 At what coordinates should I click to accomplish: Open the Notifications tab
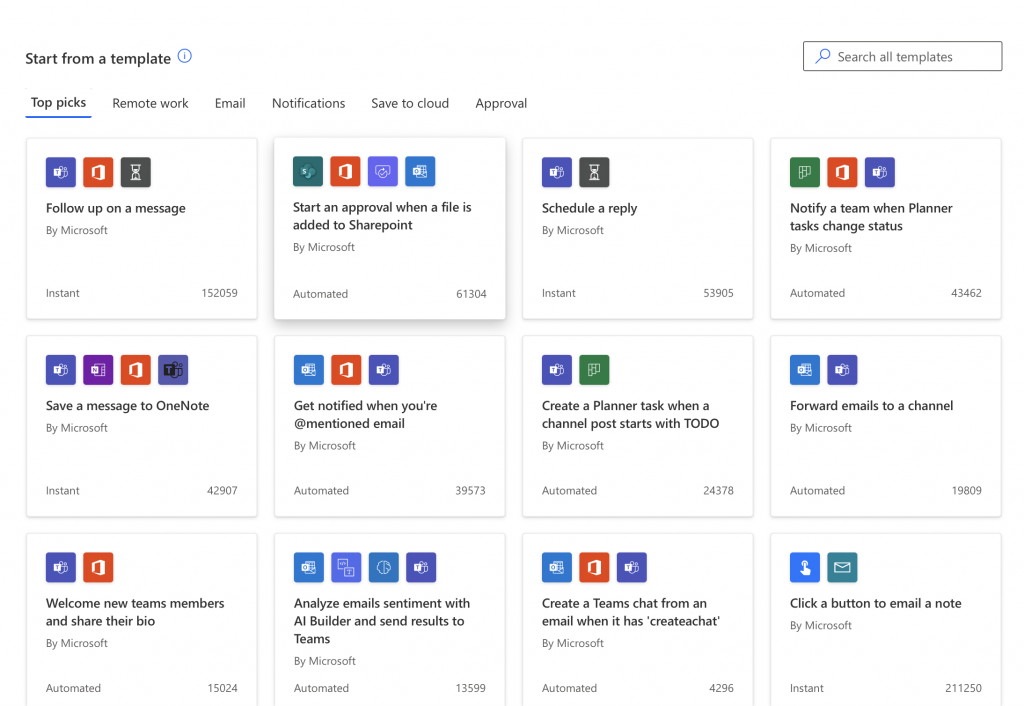point(308,103)
